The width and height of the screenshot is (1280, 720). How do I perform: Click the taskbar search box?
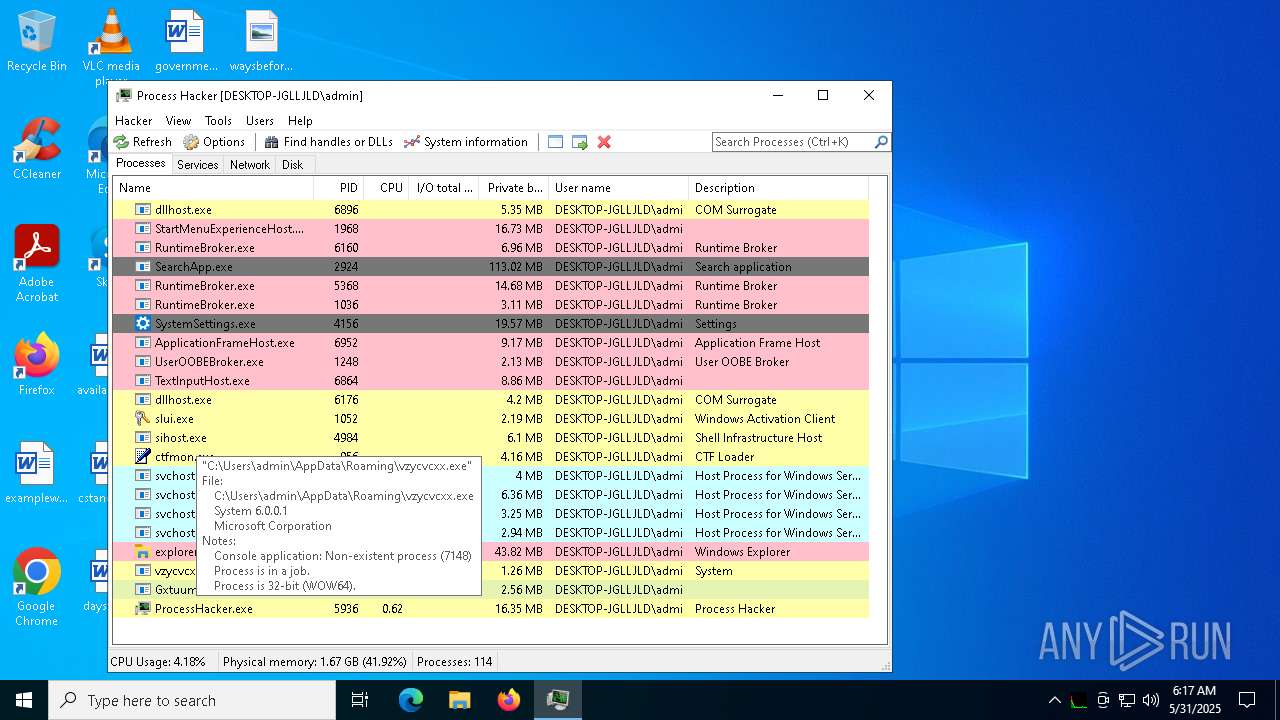pyautogui.click(x=192, y=700)
